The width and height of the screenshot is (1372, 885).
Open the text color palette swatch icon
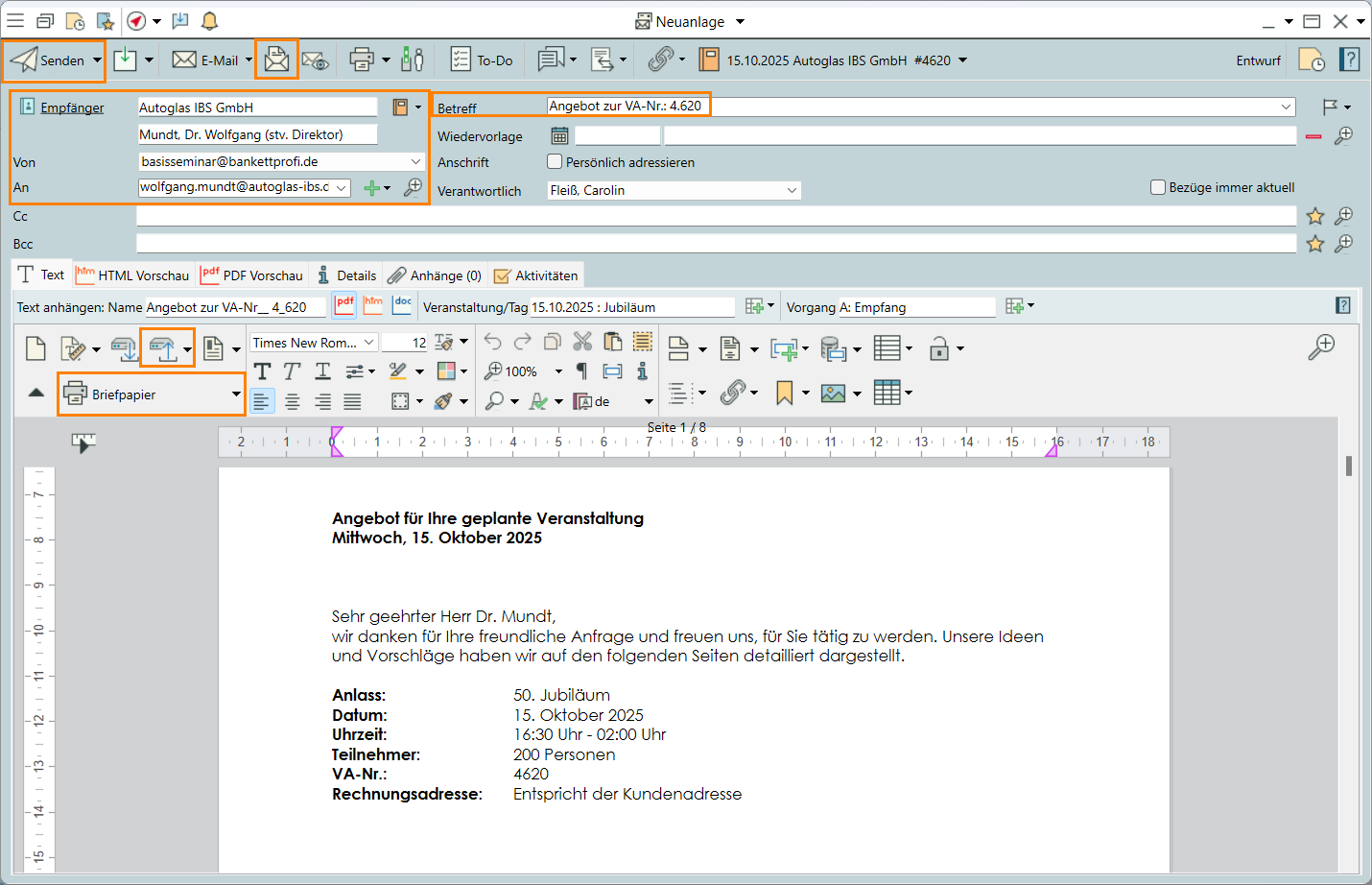coord(446,371)
